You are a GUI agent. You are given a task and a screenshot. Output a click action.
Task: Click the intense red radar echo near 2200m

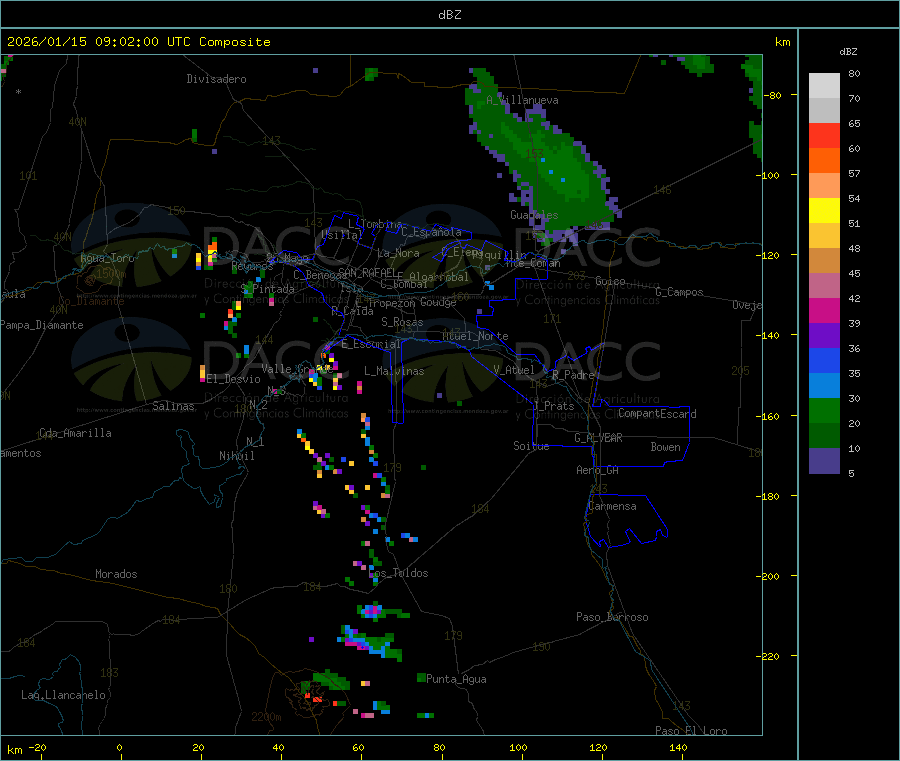[316, 698]
